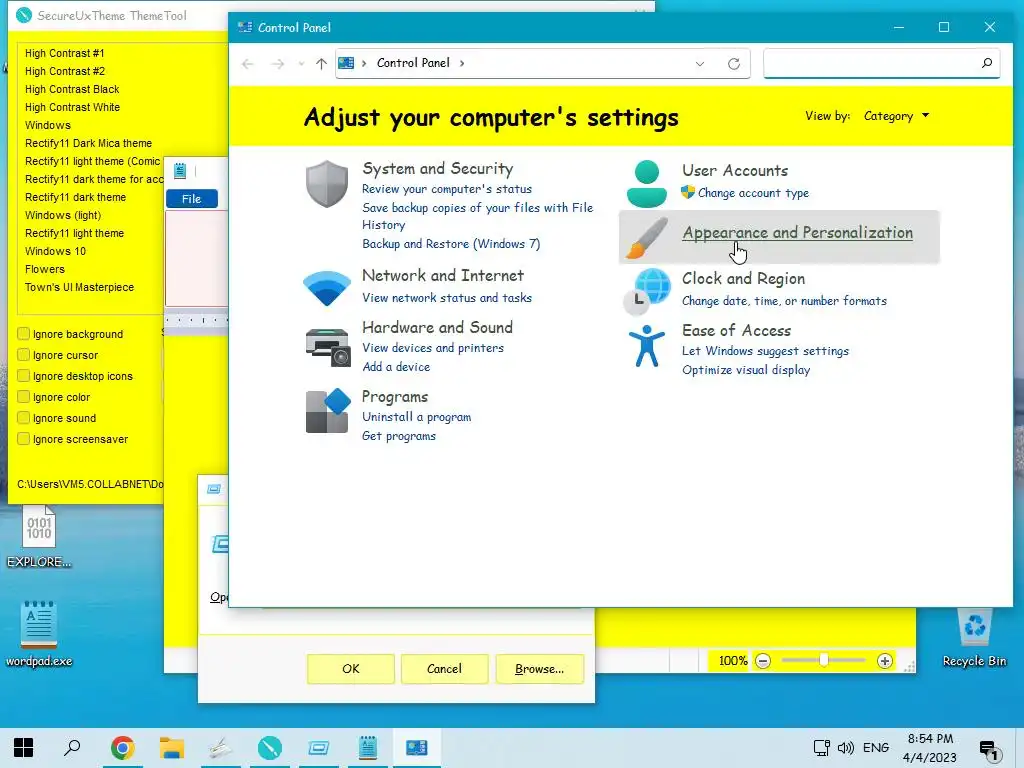
Task: Zoom in with WordPad plus button
Action: [885, 661]
